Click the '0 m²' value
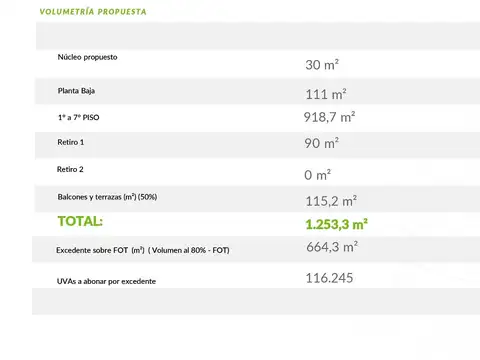Image resolution: width=480 pixels, height=360 pixels. coord(318,175)
